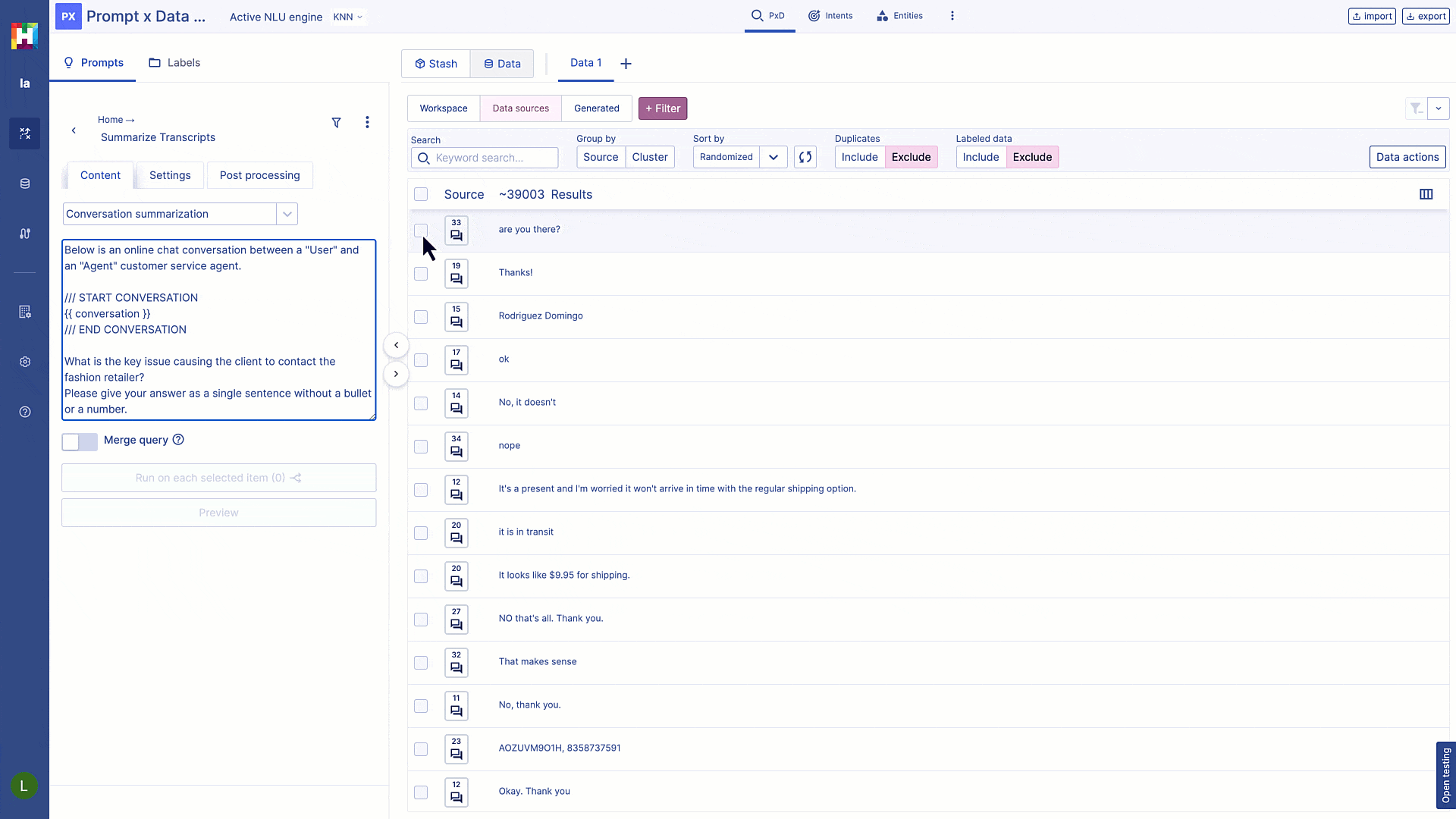
Task: Expand the Conversation summarization dropdown
Action: [x=287, y=214]
